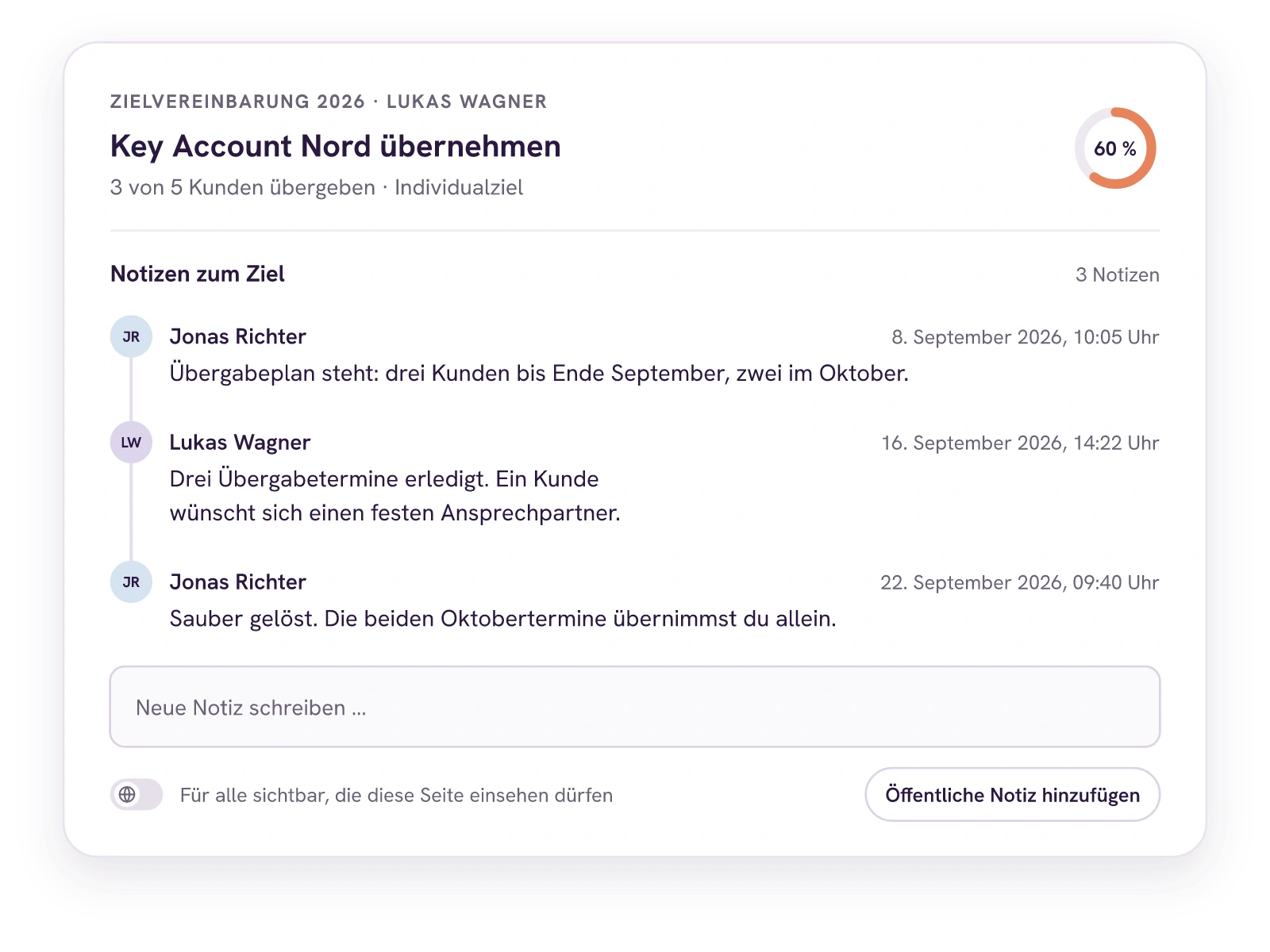Click the Für alle sichtbar visibility label
Screen dimensions: 1270x952
[396, 795]
